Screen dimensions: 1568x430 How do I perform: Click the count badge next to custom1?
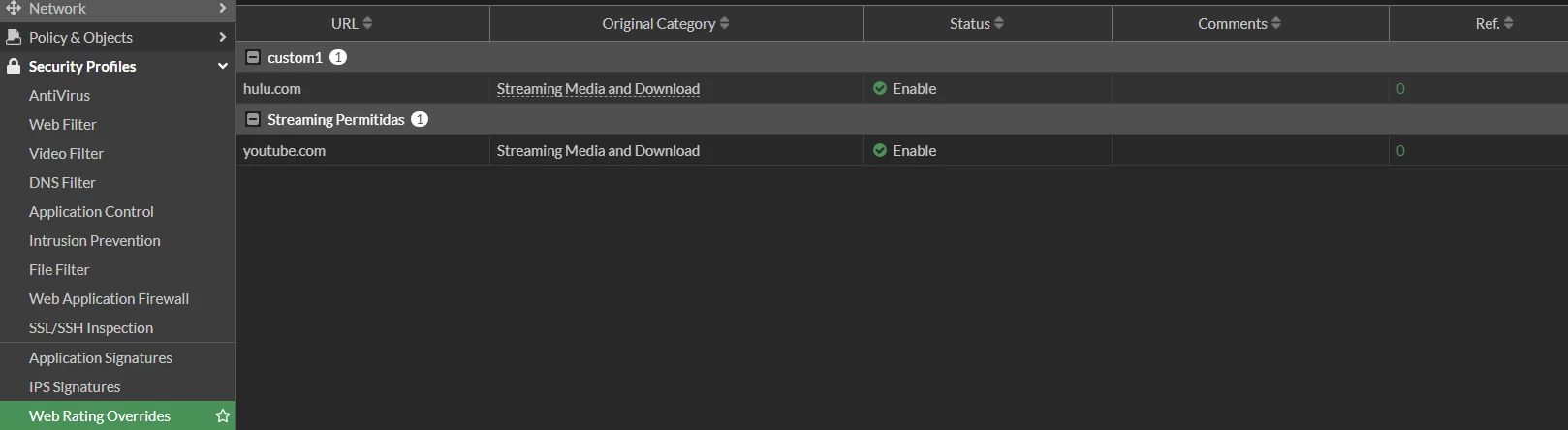(x=338, y=57)
